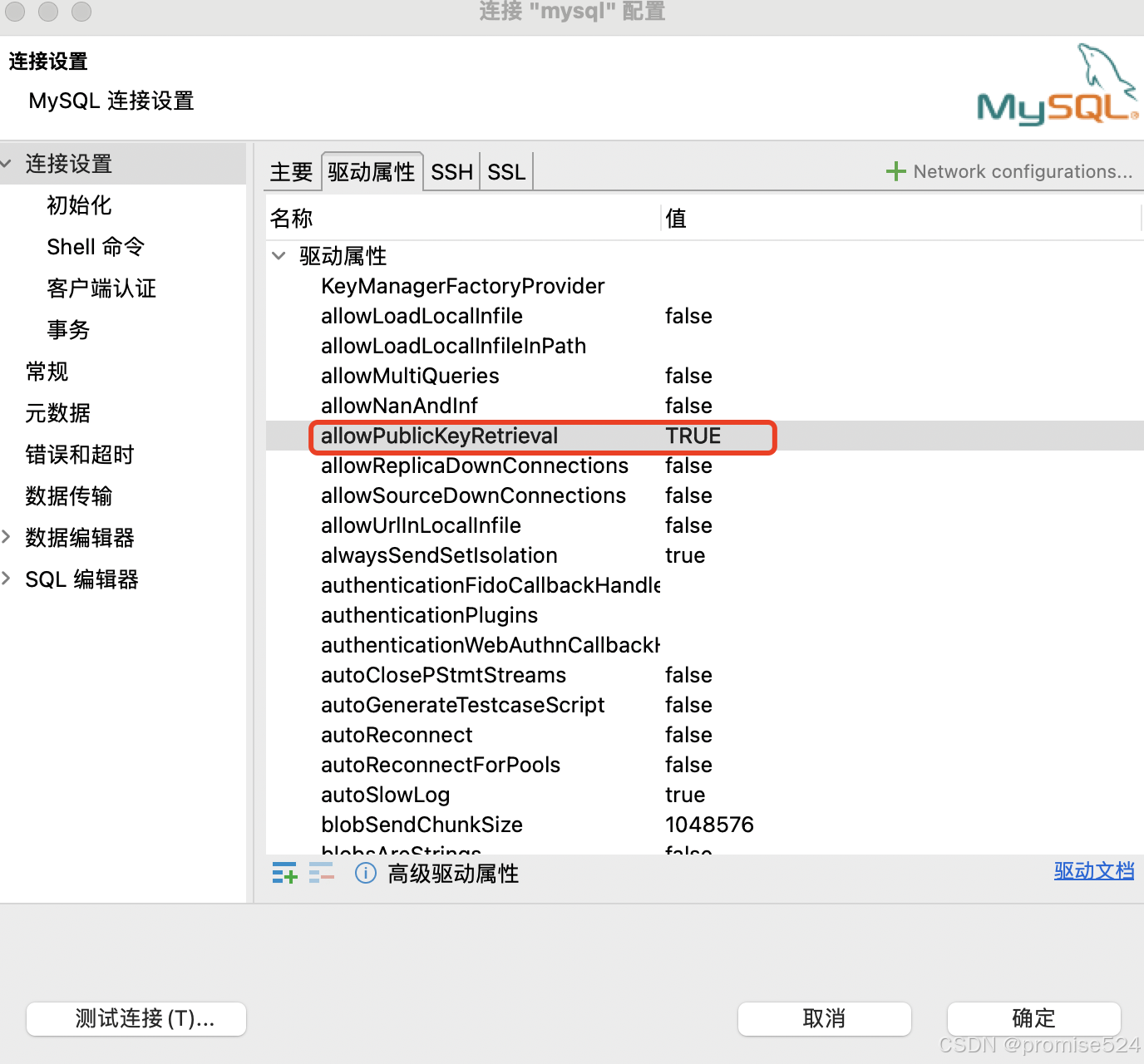
Task: Select the allowPublicKeyRetrieval property name
Action: click(439, 436)
